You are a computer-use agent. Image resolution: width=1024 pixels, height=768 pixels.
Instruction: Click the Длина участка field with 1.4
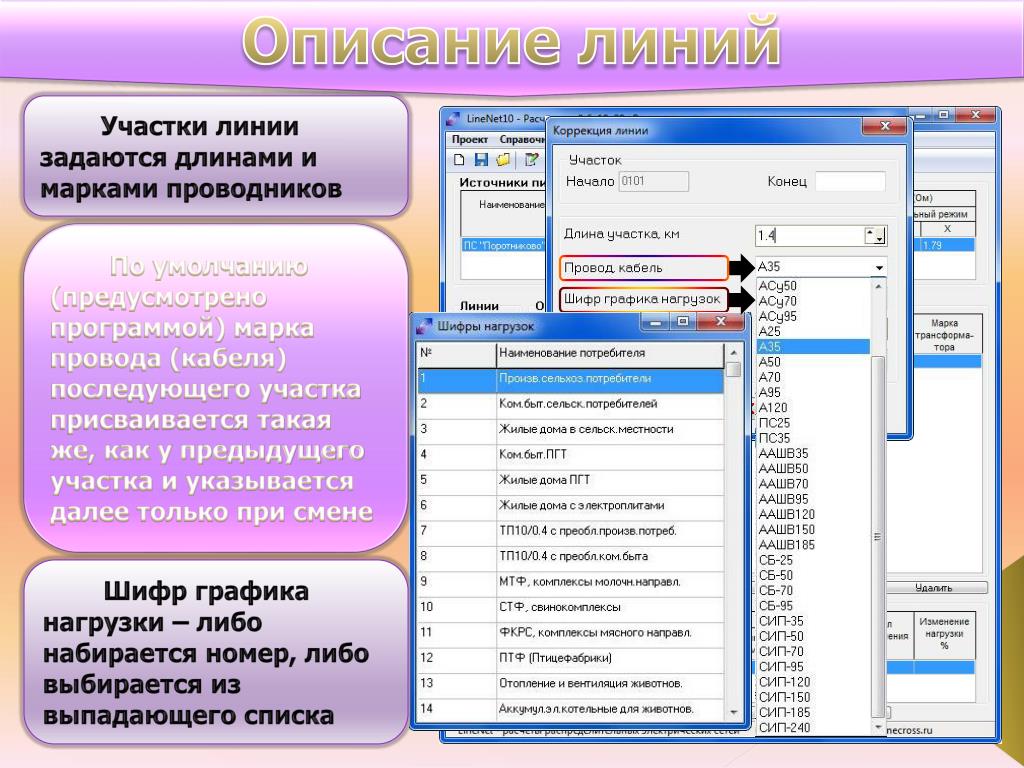pyautogui.click(x=809, y=236)
